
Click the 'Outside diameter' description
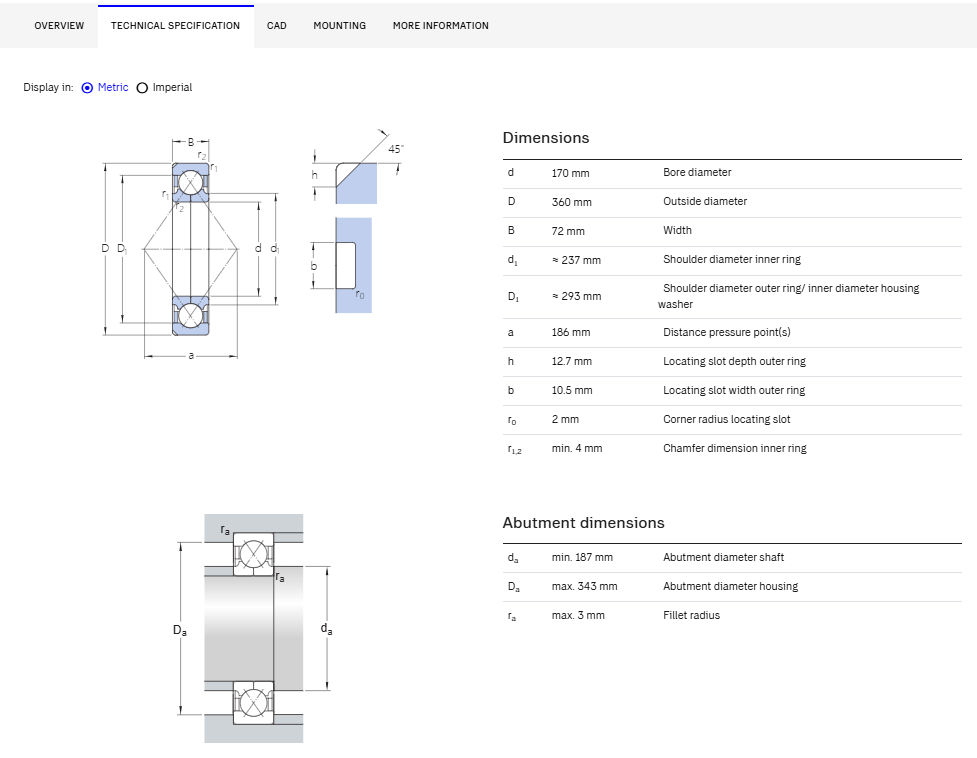point(705,201)
